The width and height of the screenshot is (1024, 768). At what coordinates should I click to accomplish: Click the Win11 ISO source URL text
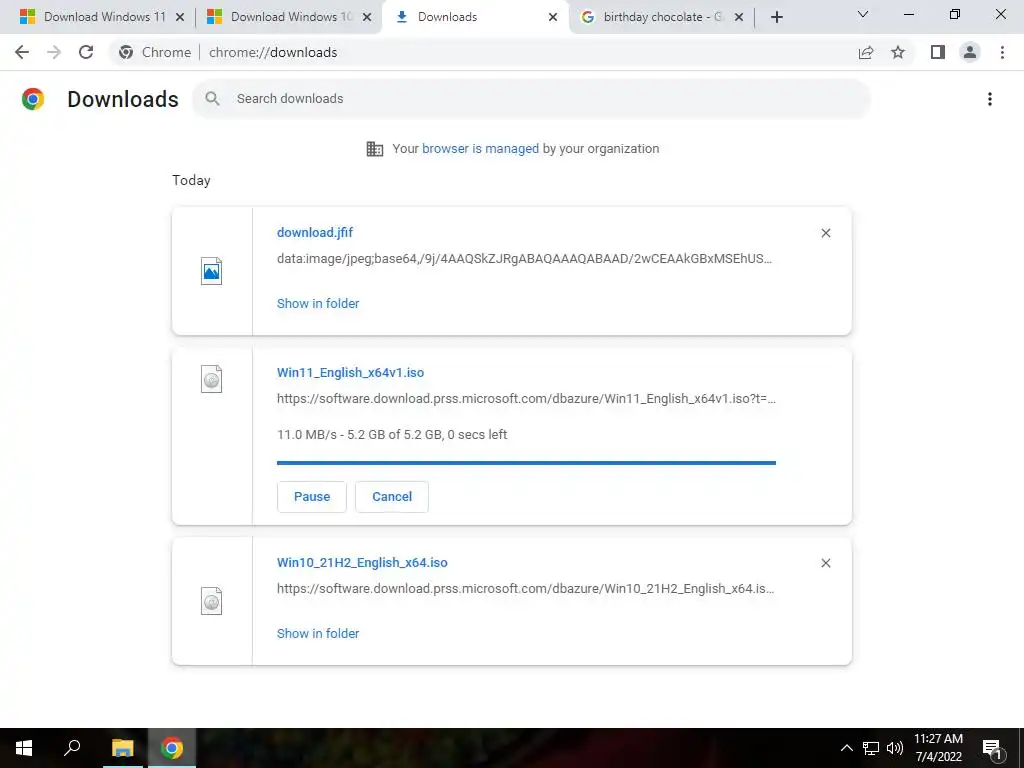pyautogui.click(x=526, y=398)
